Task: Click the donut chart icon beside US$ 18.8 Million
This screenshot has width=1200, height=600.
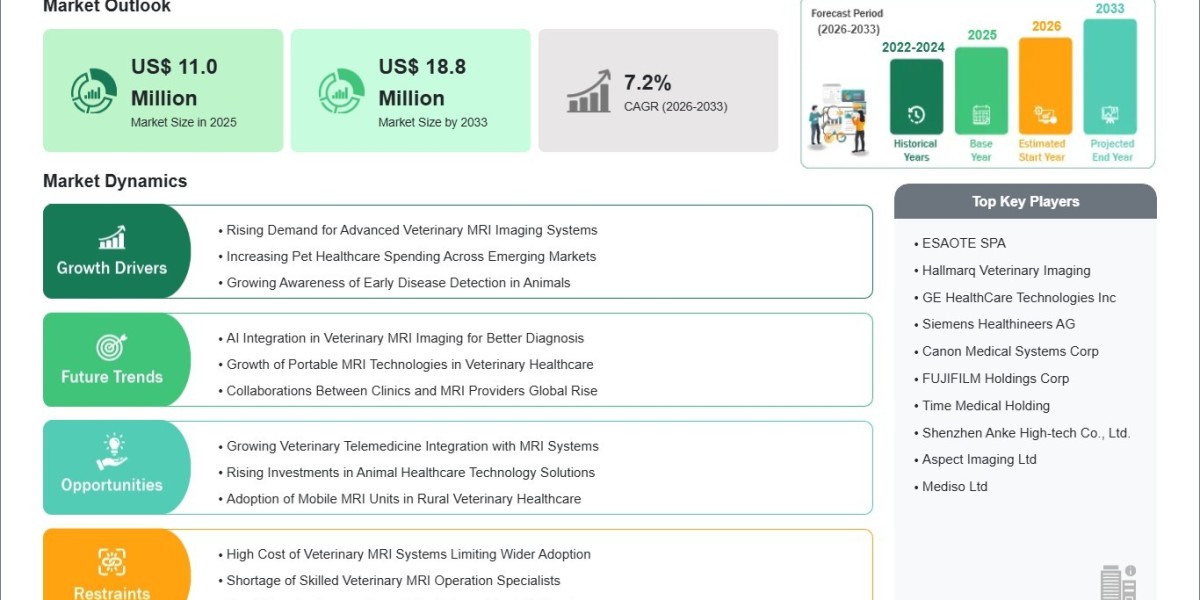Action: coord(341,92)
